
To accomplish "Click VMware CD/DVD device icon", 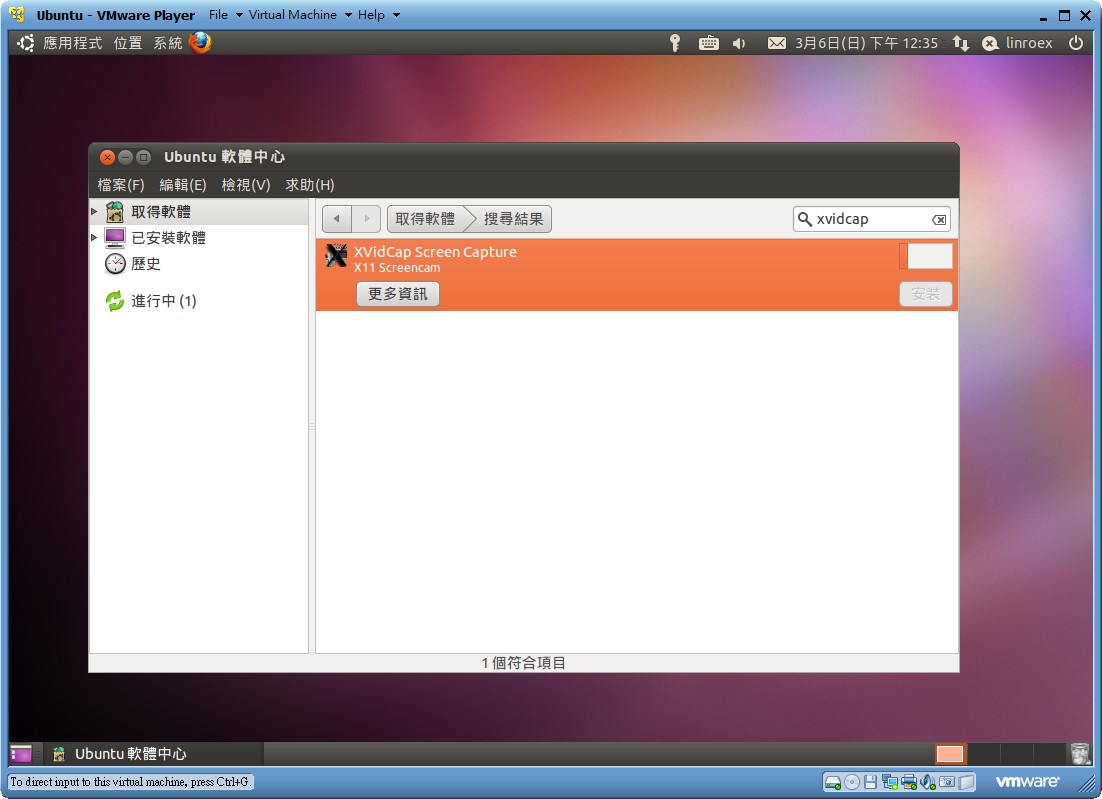I will 852,782.
